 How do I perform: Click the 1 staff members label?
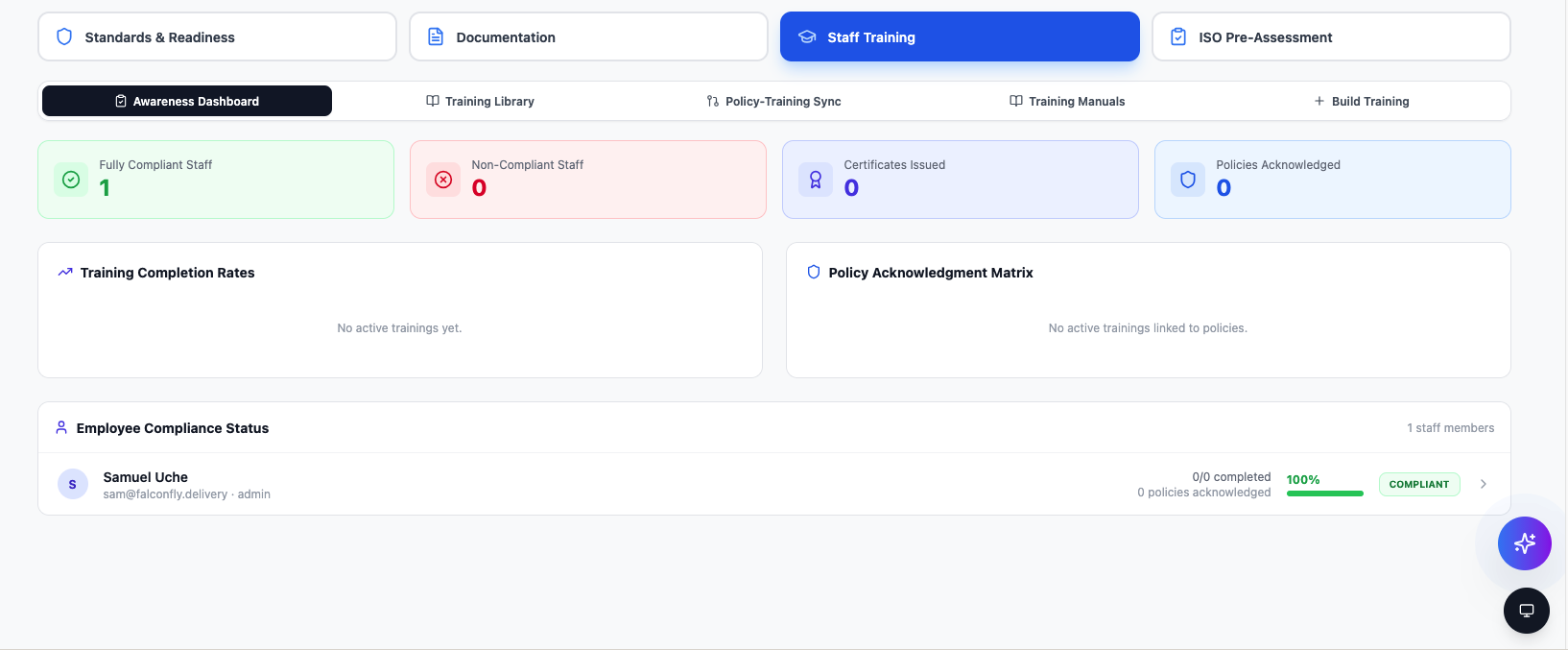(1451, 428)
